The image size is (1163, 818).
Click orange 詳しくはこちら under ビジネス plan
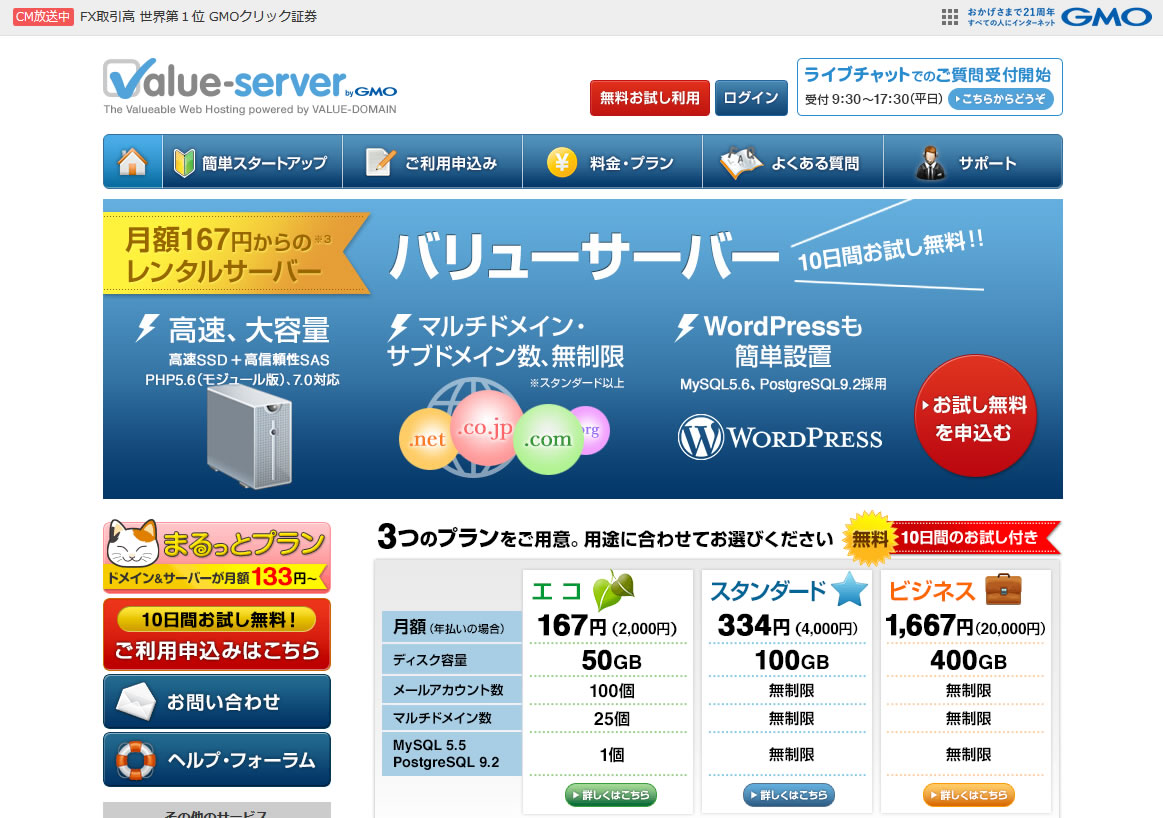point(969,795)
